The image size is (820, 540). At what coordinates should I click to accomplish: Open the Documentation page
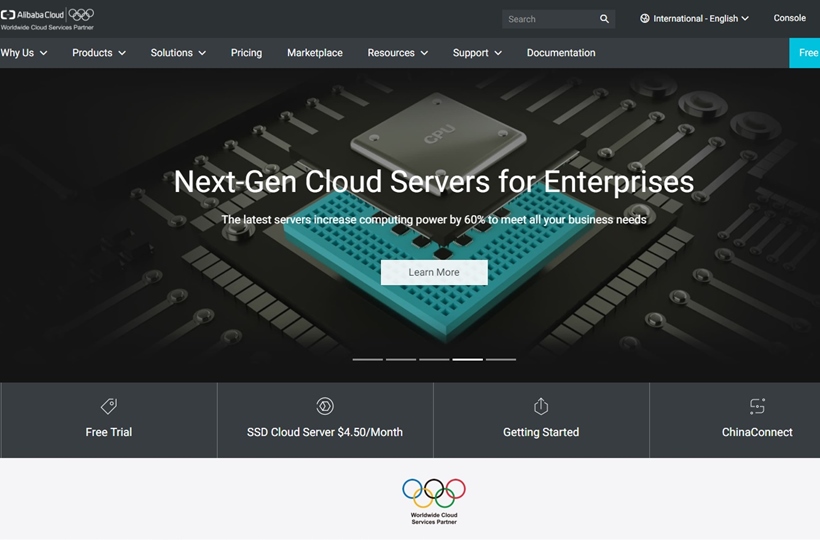coord(560,53)
